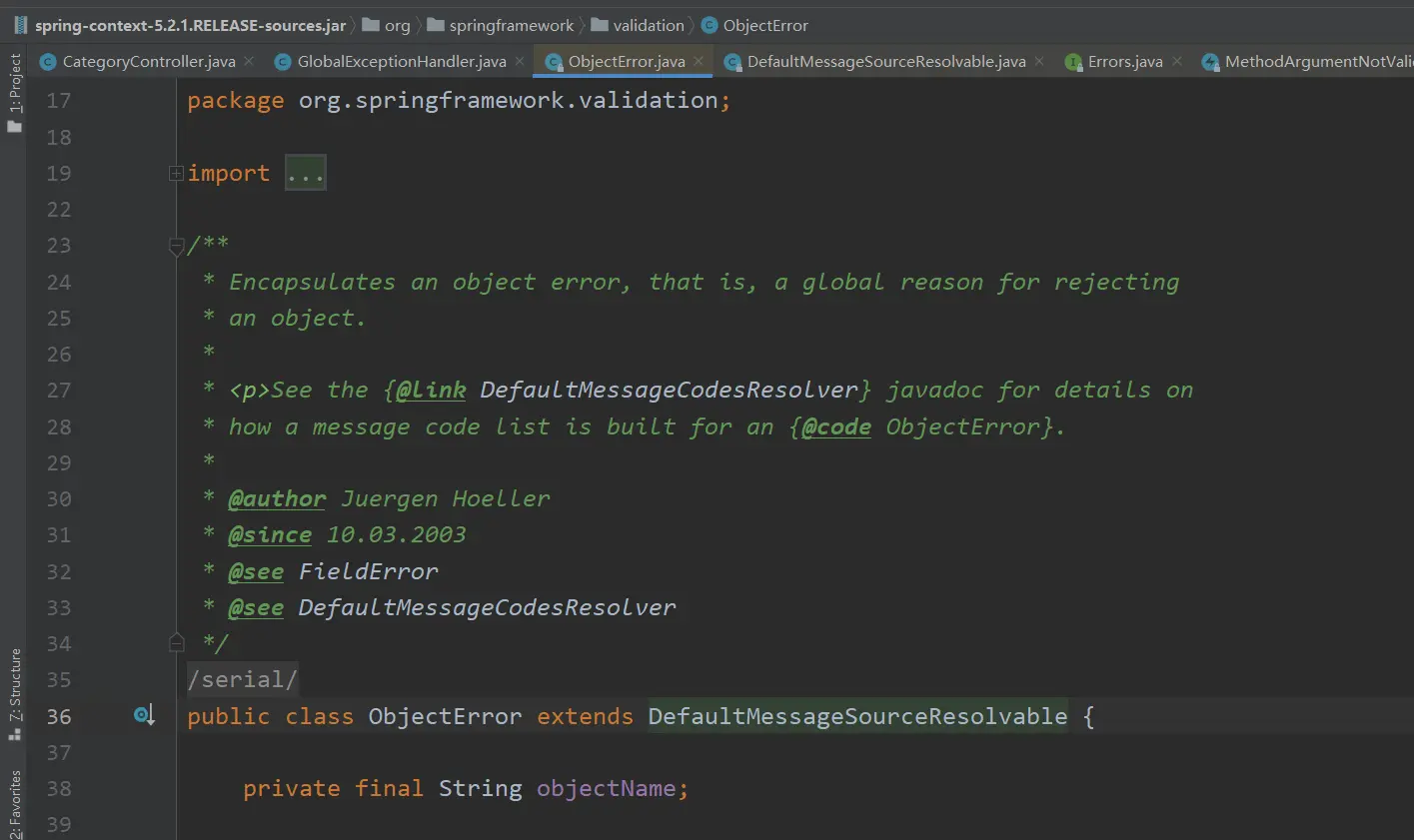Viewport: 1414px width, 840px height.
Task: Collapse the Javadoc comment at line 23
Action: 176,247
